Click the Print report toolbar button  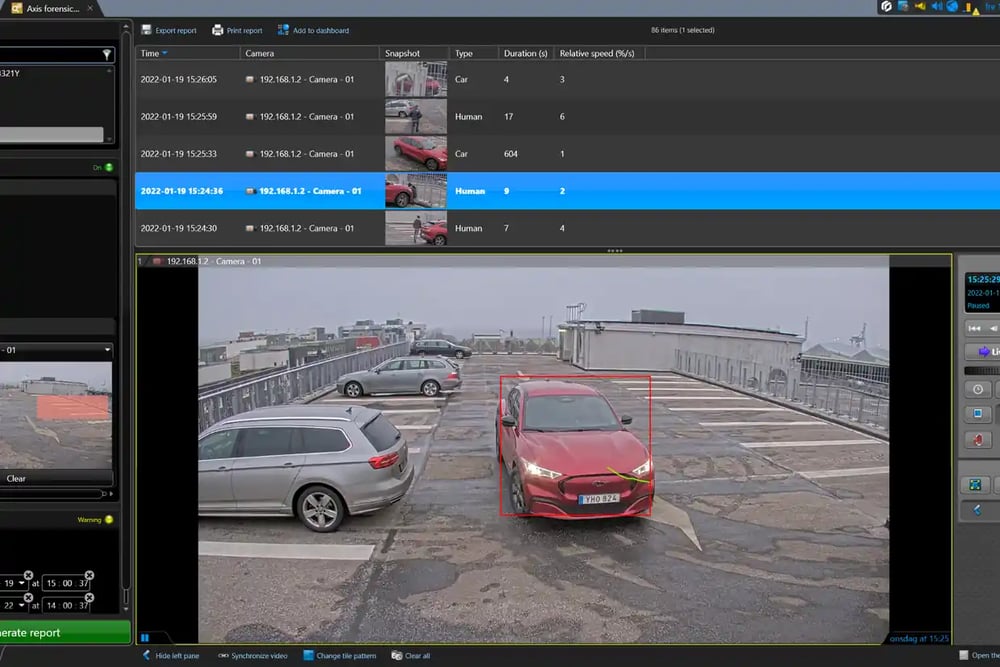pyautogui.click(x=237, y=30)
